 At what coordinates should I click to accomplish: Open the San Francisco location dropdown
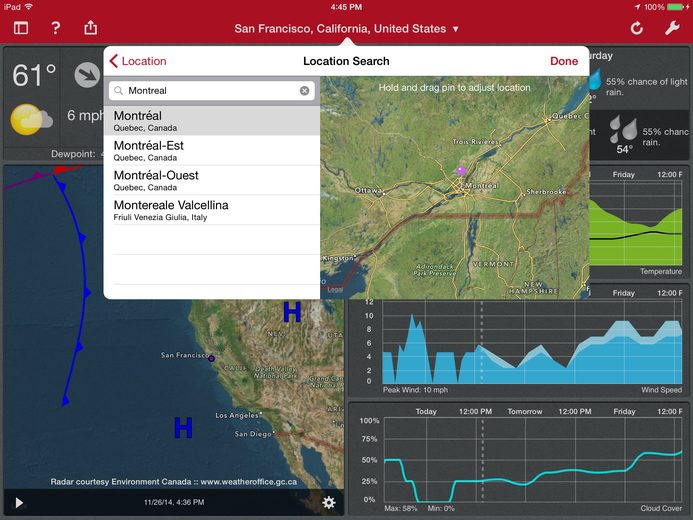pos(346,29)
